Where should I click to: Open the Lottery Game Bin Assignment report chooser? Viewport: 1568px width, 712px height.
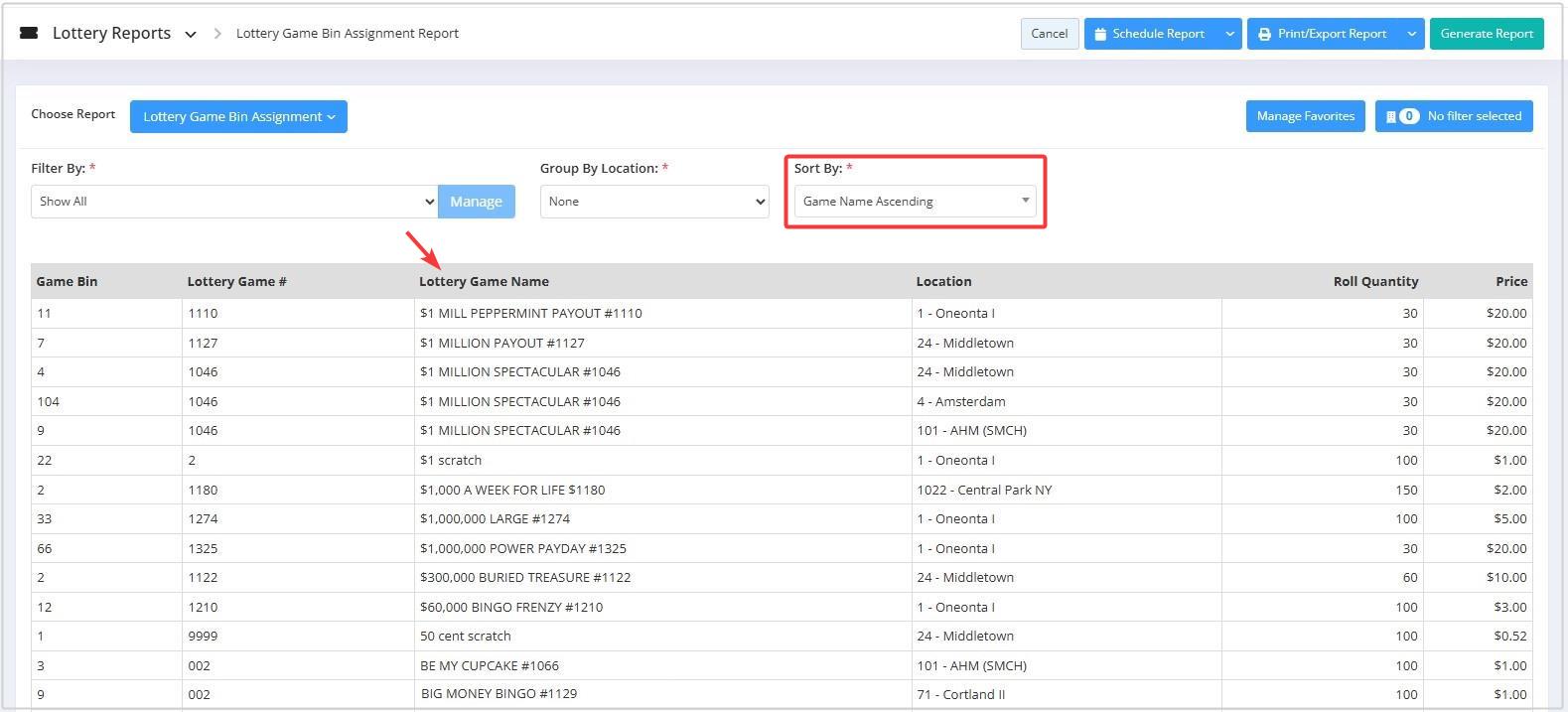[238, 116]
